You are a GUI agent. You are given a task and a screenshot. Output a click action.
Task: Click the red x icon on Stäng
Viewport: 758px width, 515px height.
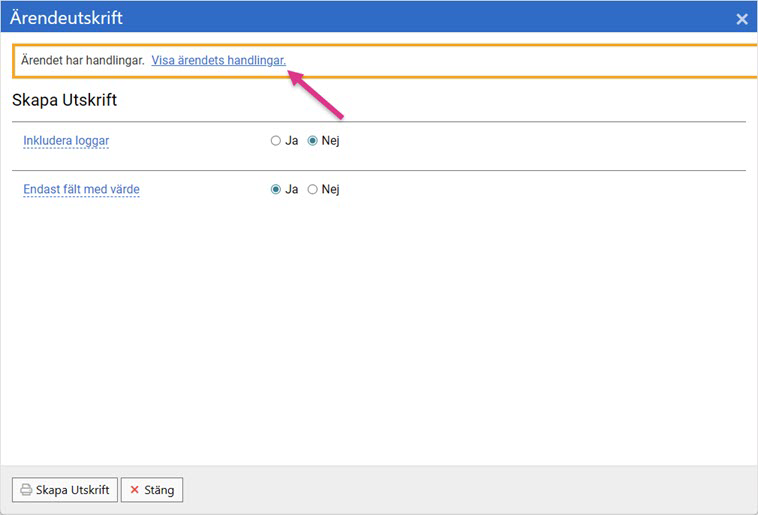[x=134, y=490]
